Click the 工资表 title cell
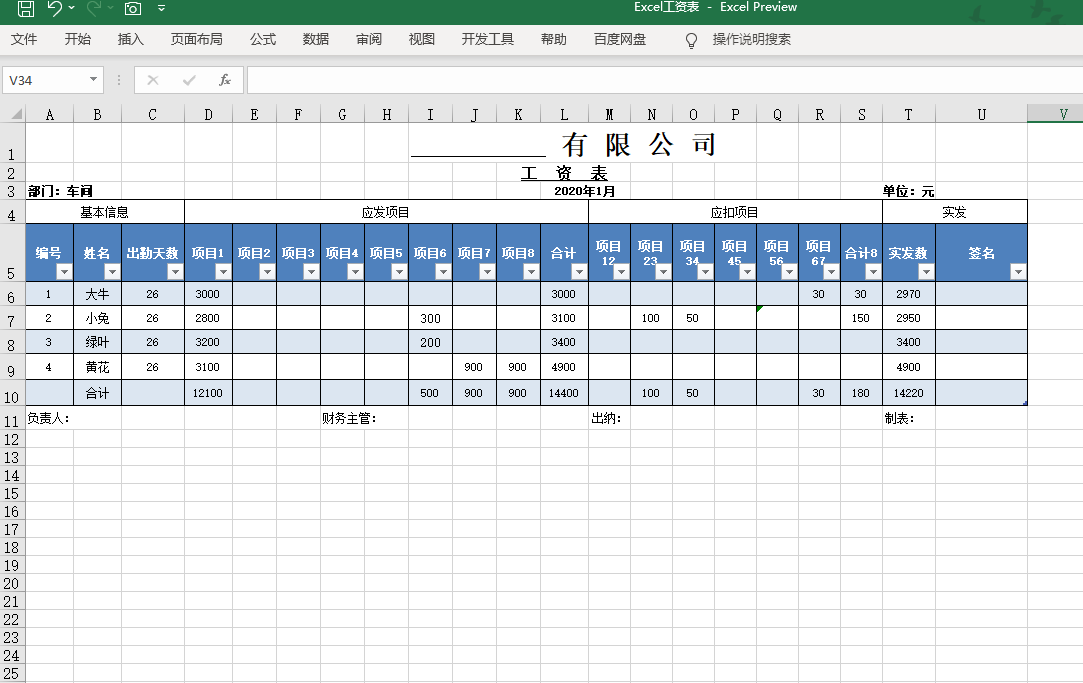Viewport: 1083px width, 683px height. pos(564,173)
